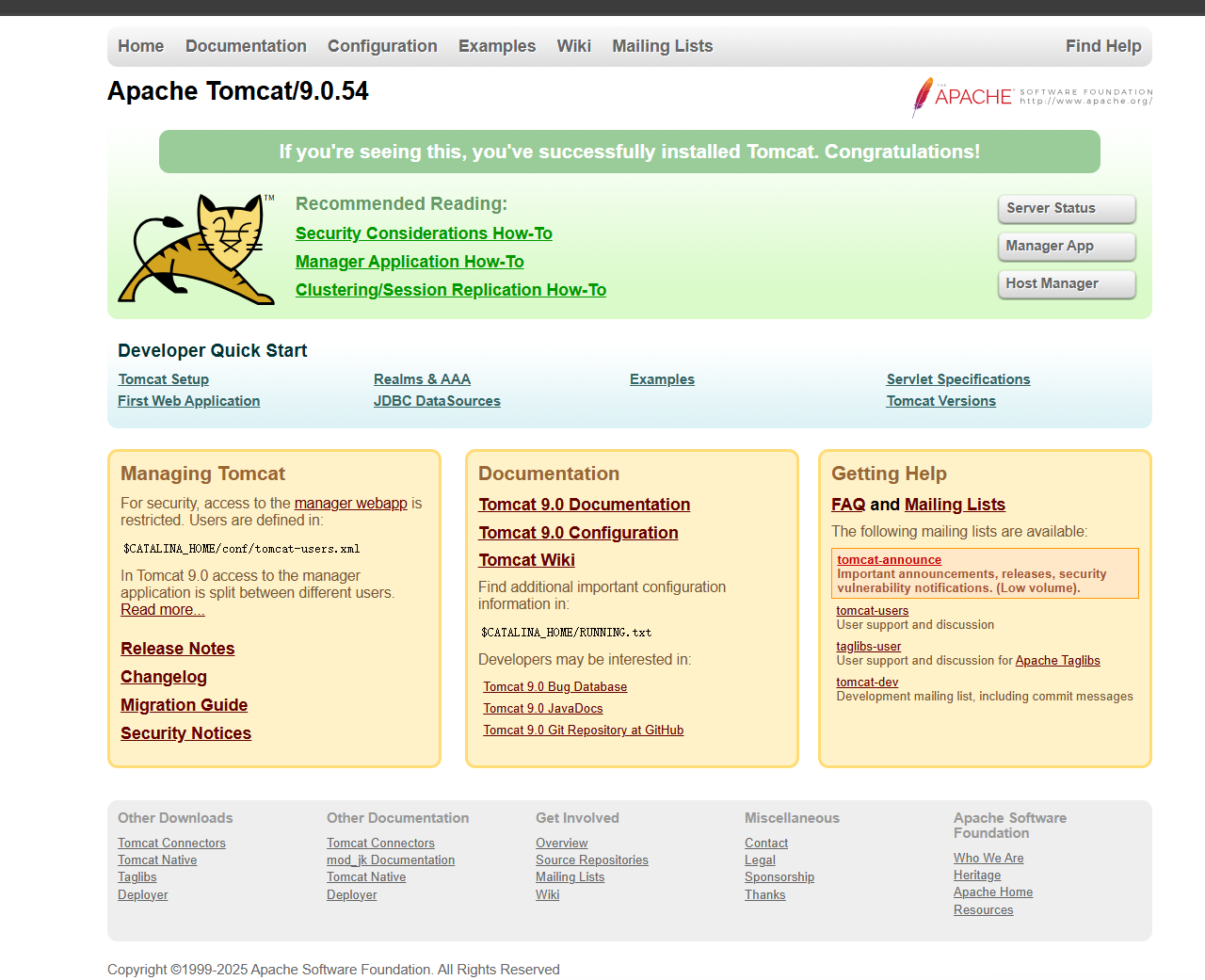Open Contact link under Miscellaneous

coord(766,843)
